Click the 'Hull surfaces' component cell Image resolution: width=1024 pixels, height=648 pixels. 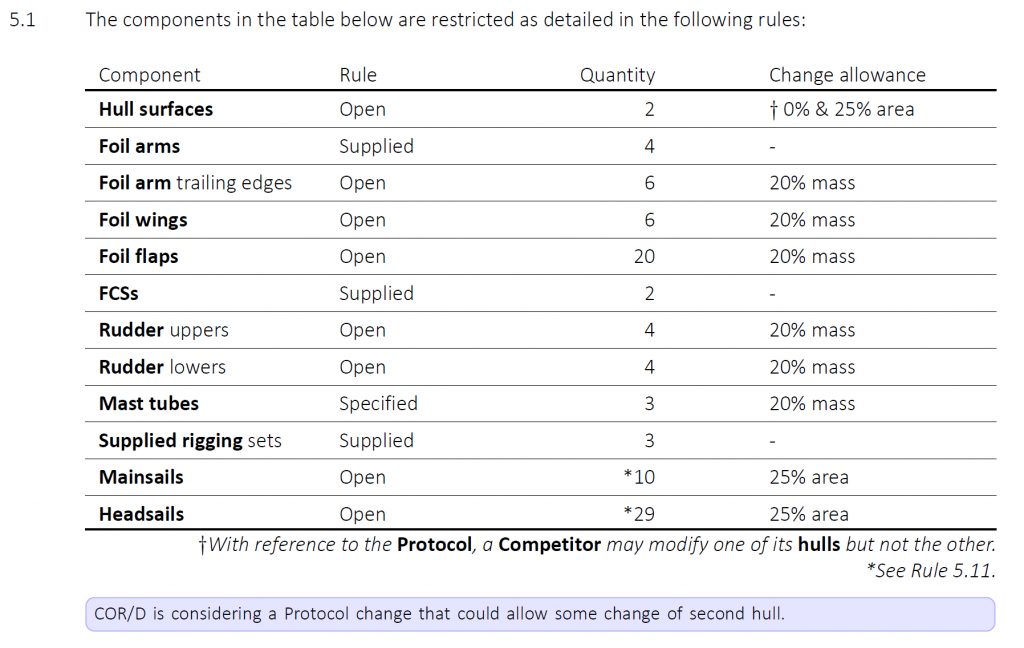pyautogui.click(x=155, y=109)
